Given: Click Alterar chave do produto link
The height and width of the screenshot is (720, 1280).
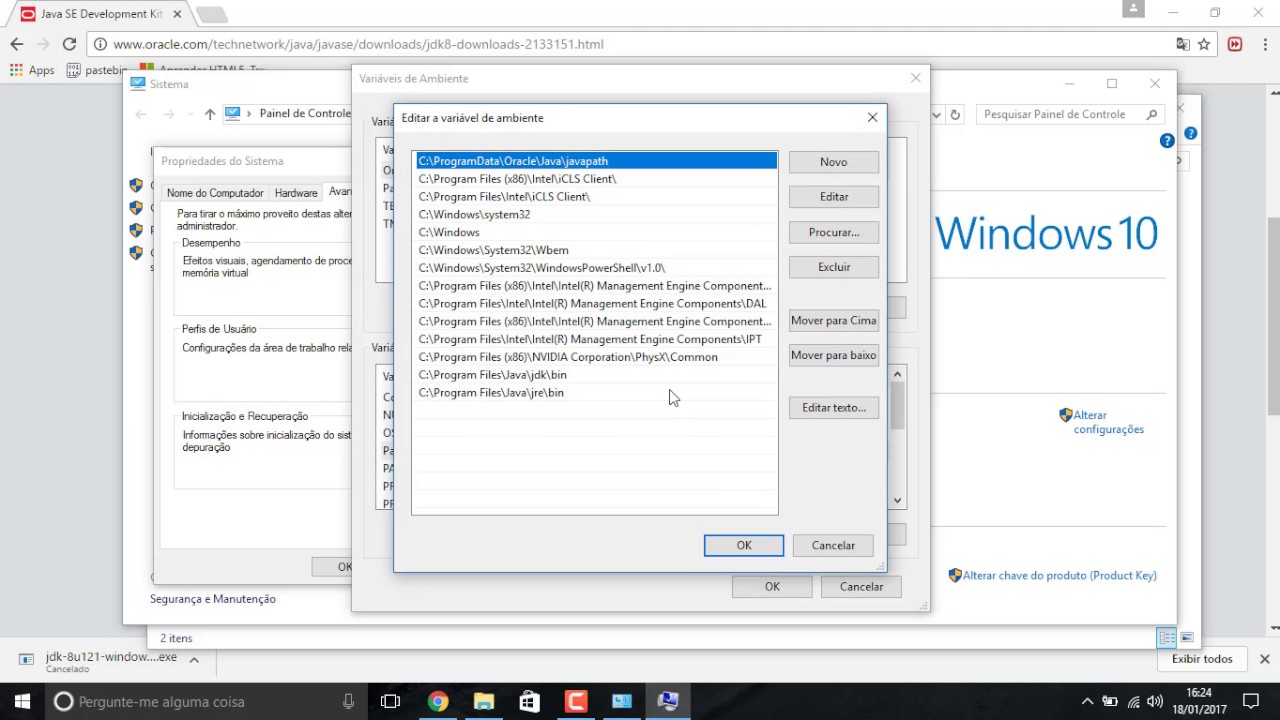Looking at the screenshot, I should click(1059, 575).
